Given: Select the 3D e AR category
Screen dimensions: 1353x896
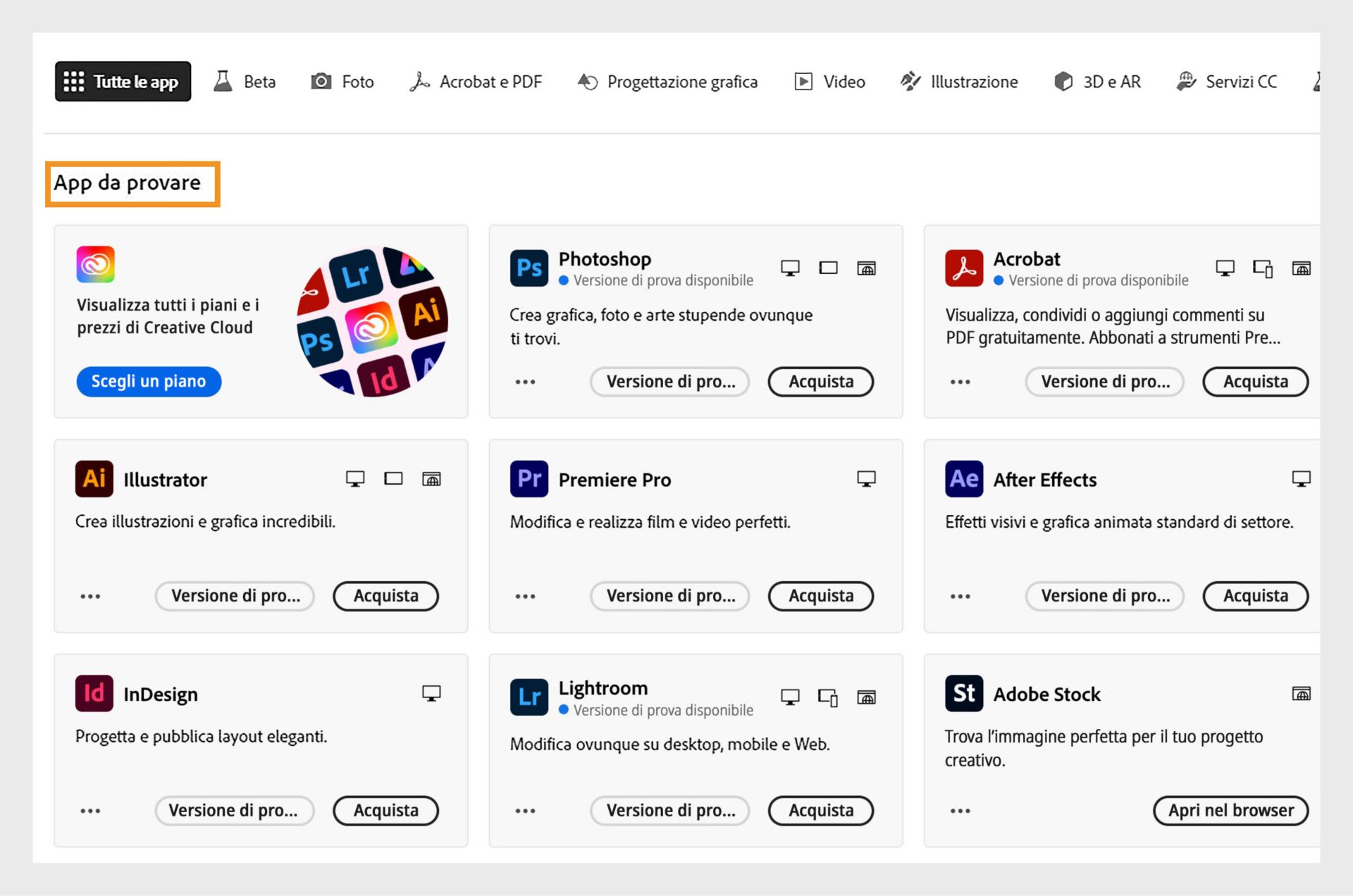Looking at the screenshot, I should tap(1097, 82).
